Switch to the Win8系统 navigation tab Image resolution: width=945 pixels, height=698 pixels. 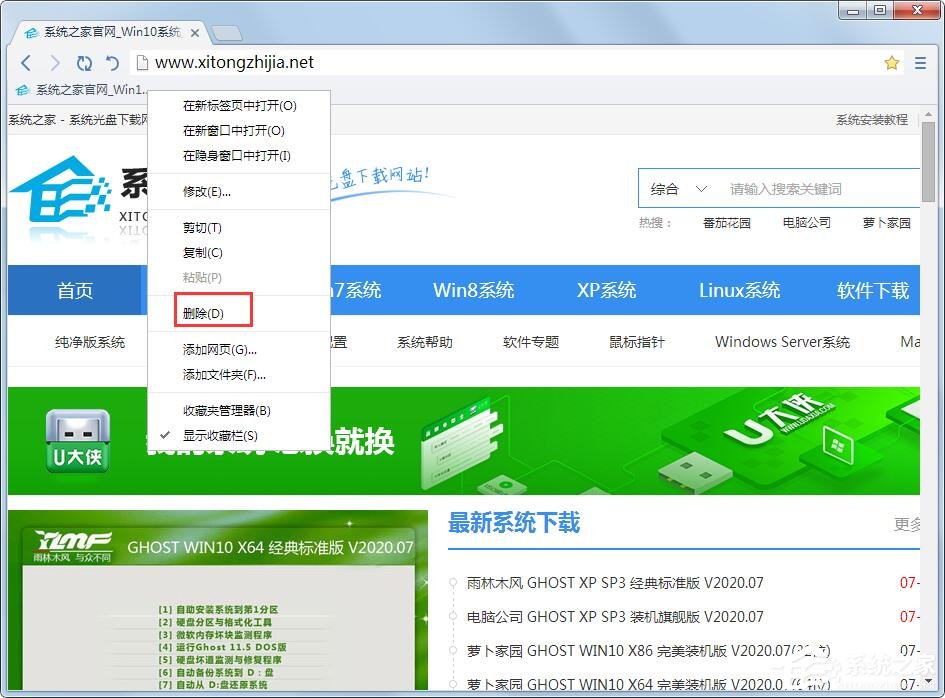pyautogui.click(x=474, y=290)
